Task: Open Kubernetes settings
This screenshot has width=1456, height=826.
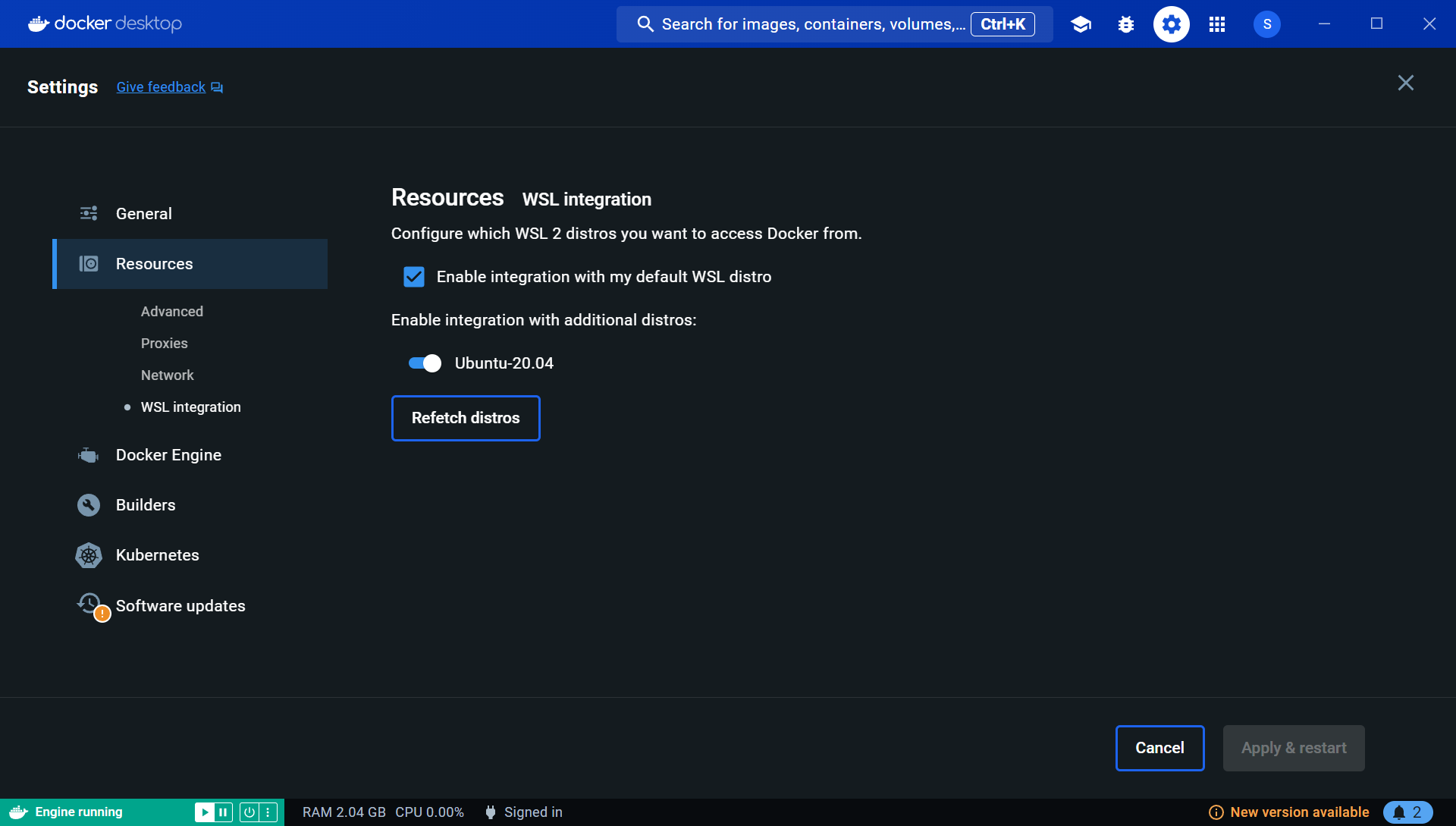Action: [190, 555]
